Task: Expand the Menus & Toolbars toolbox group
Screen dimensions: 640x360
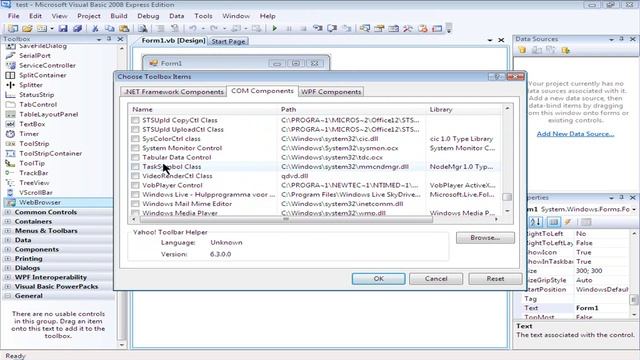Action: pos(7,231)
